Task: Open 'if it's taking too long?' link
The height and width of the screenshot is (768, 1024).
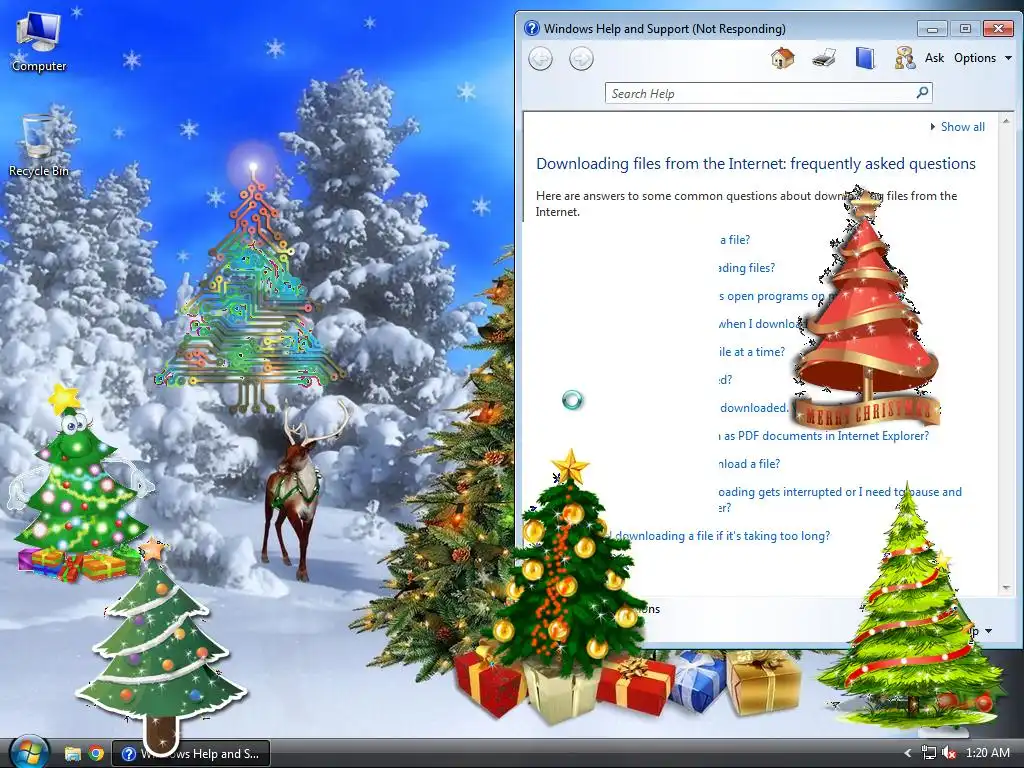Action: [x=722, y=536]
